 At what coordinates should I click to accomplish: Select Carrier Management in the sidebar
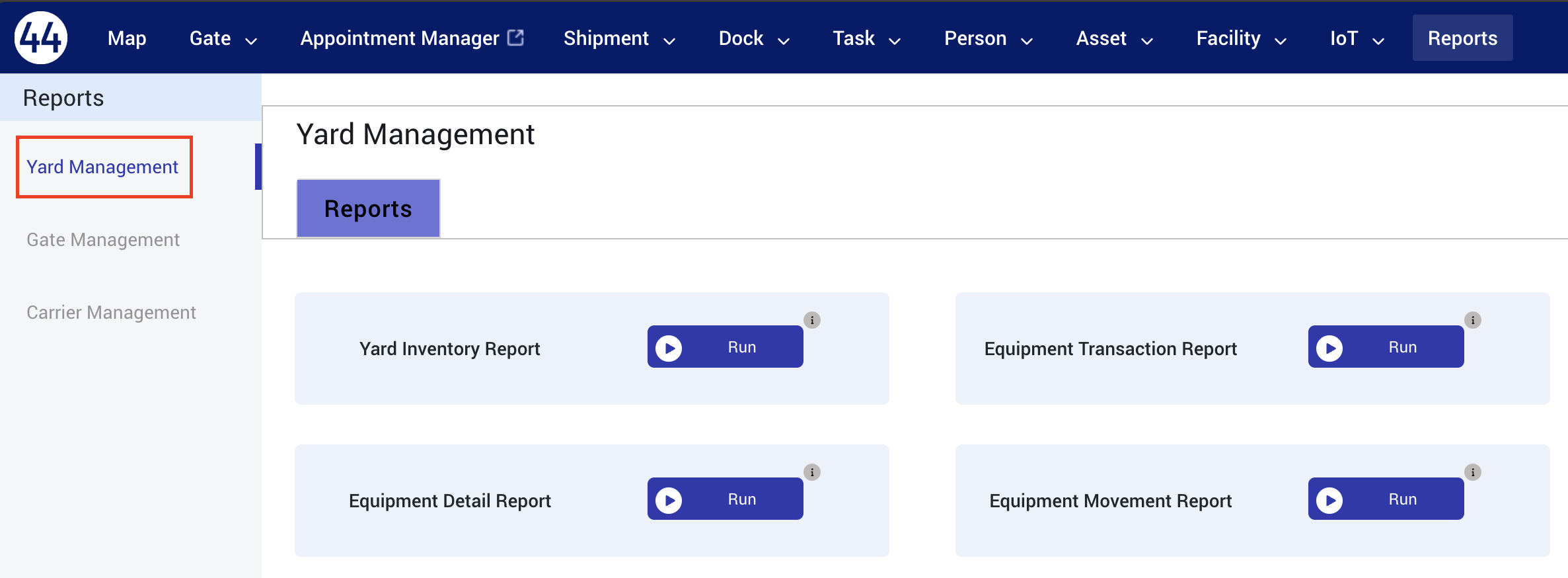111,312
